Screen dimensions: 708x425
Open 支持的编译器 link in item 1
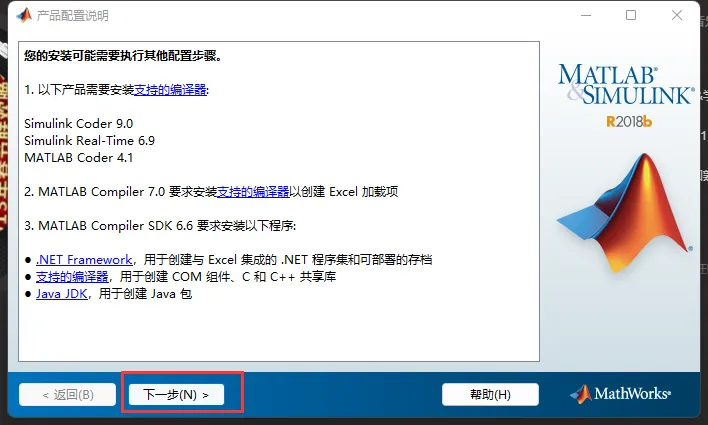tap(170, 90)
